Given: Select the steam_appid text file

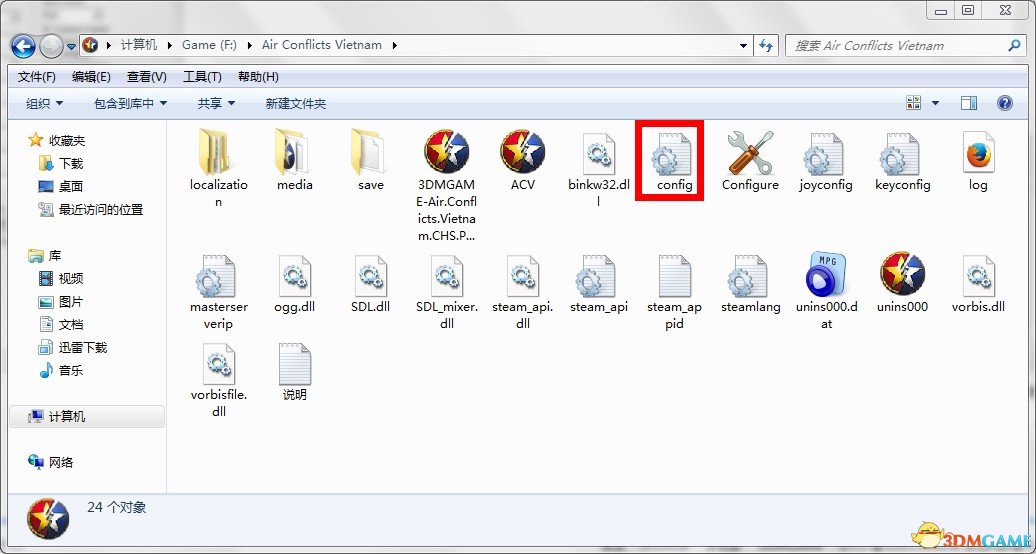Looking at the screenshot, I should point(674,292).
